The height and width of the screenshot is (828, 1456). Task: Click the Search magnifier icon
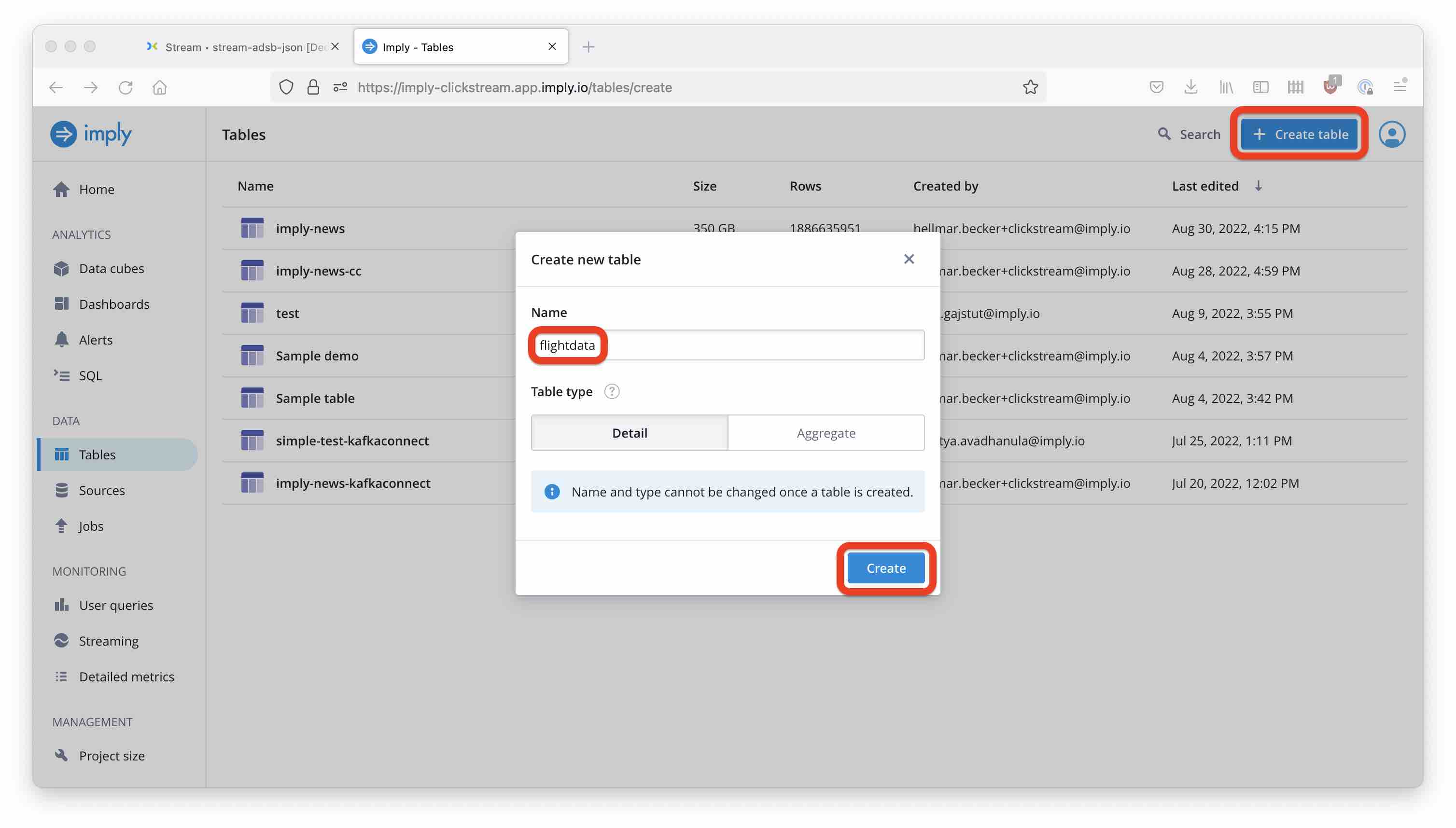pyautogui.click(x=1163, y=134)
